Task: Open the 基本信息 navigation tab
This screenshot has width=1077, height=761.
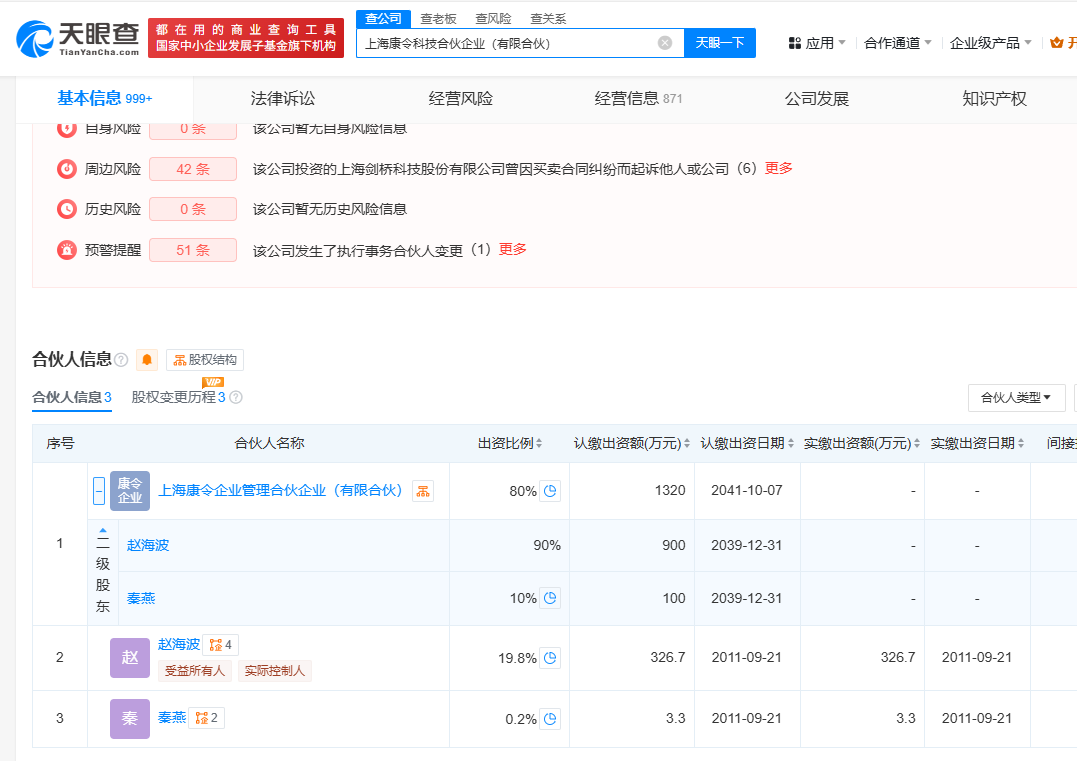Action: (x=104, y=99)
